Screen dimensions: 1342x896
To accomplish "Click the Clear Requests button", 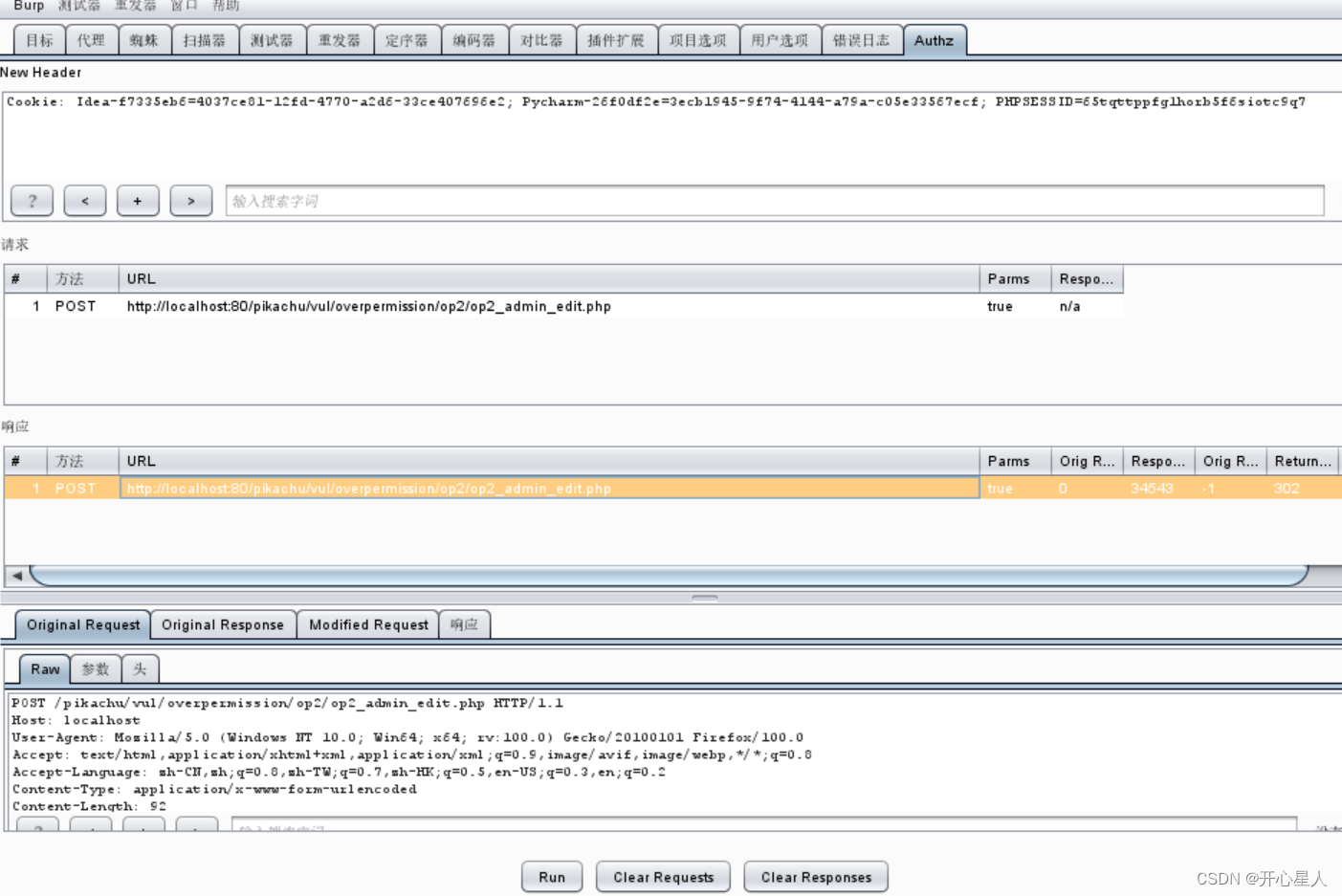I will pyautogui.click(x=663, y=877).
